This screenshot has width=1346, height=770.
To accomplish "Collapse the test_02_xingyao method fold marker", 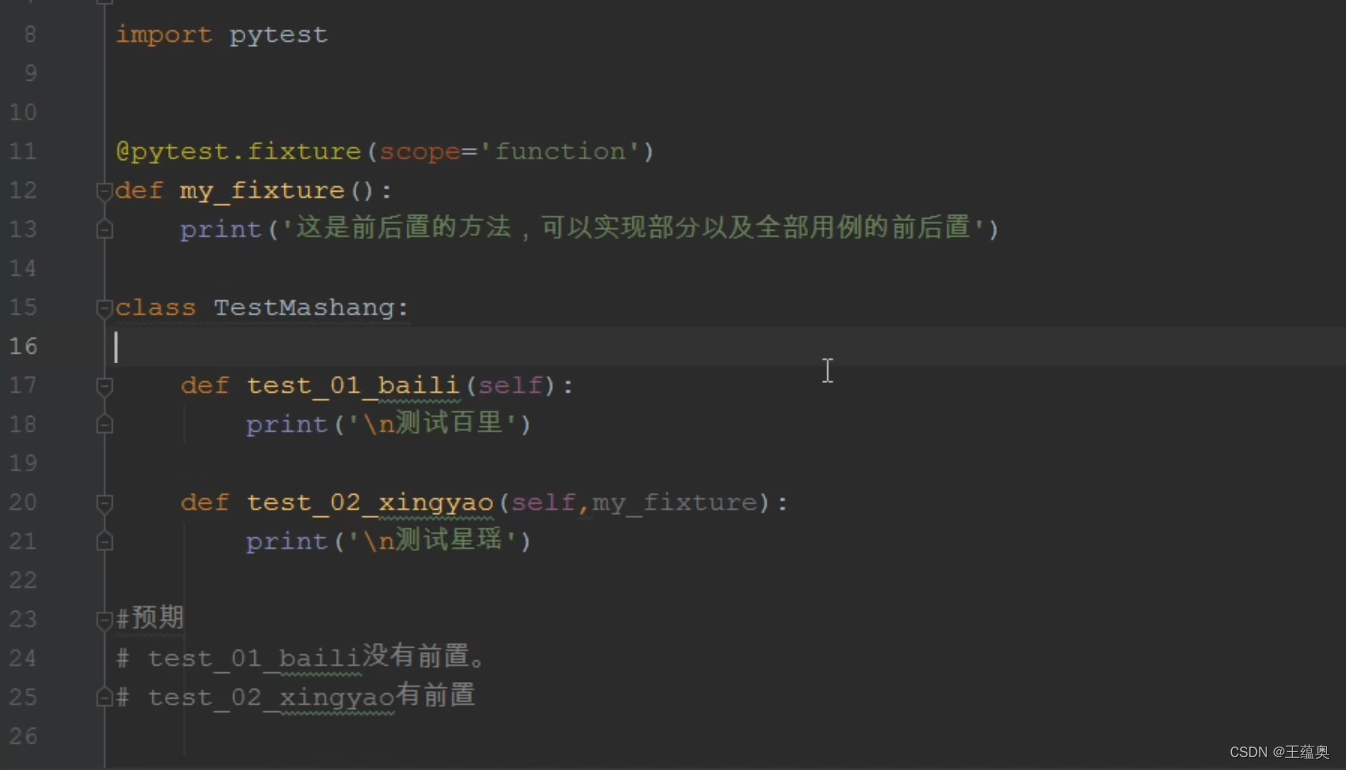I will click(104, 502).
